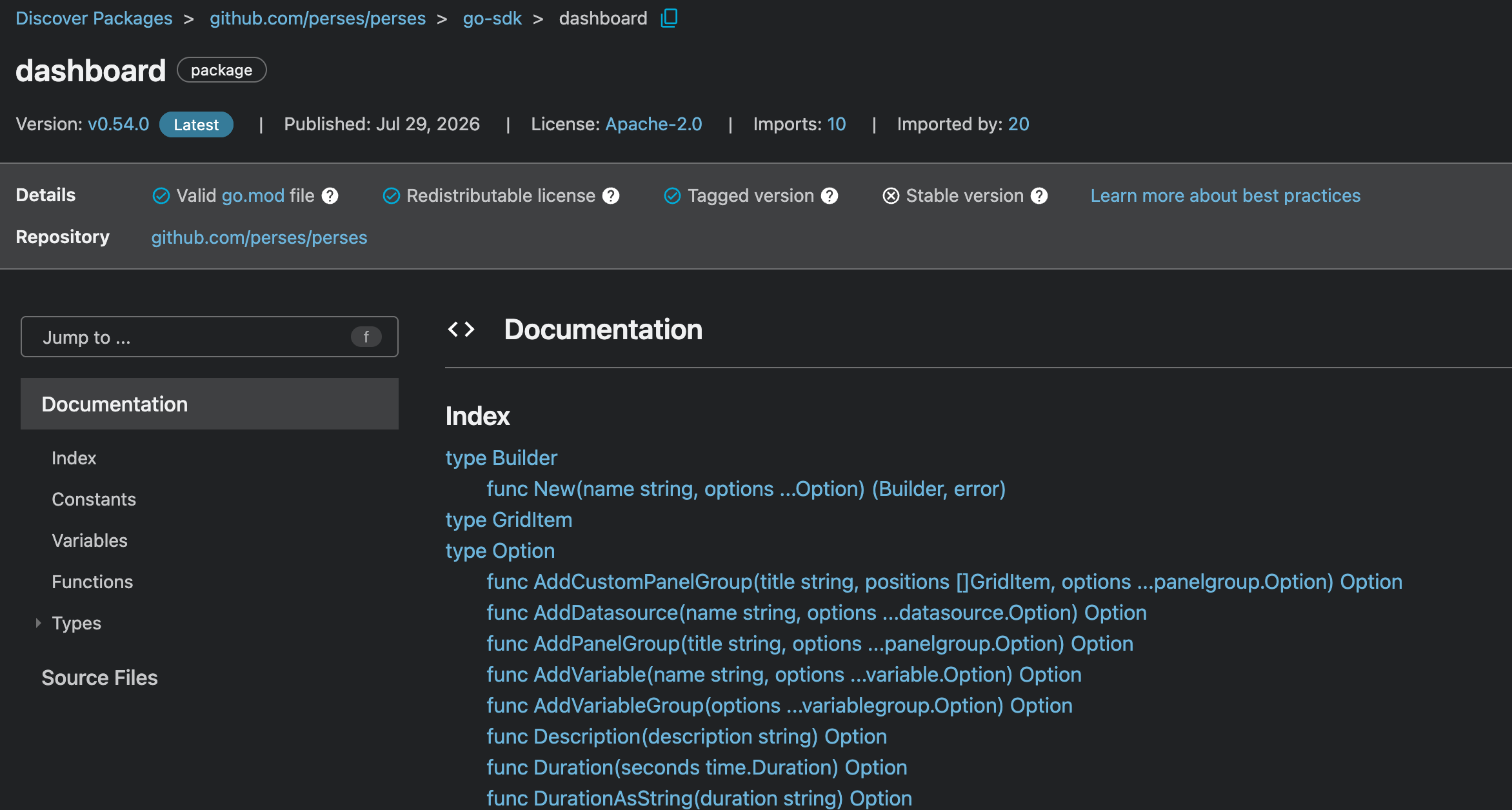Open help icon beside Redistributable license
The image size is (1512, 810).
pos(611,196)
